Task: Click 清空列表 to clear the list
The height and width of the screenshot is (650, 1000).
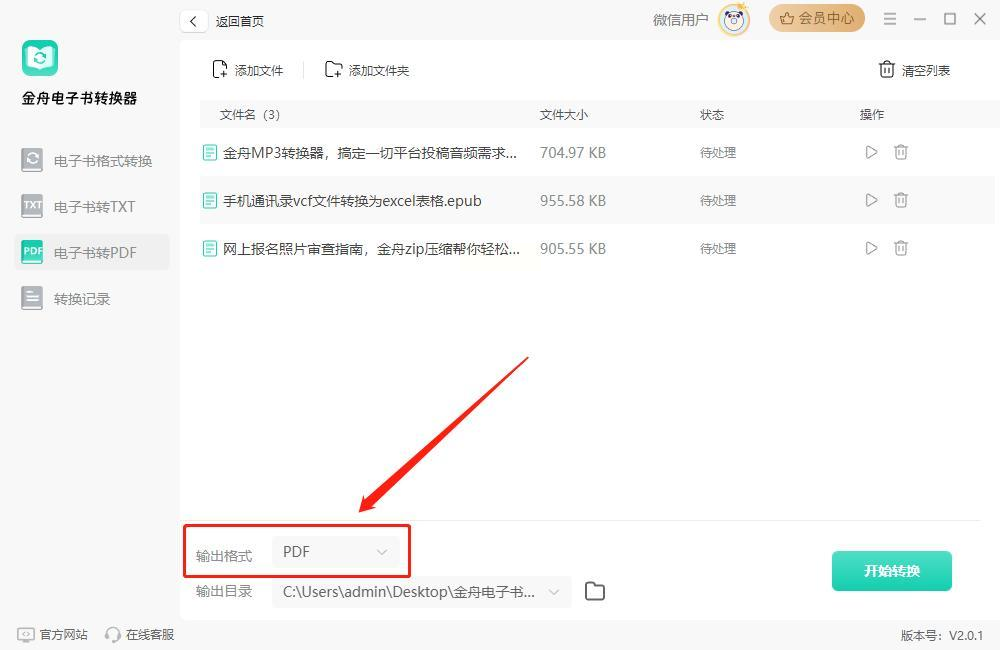Action: tap(915, 70)
